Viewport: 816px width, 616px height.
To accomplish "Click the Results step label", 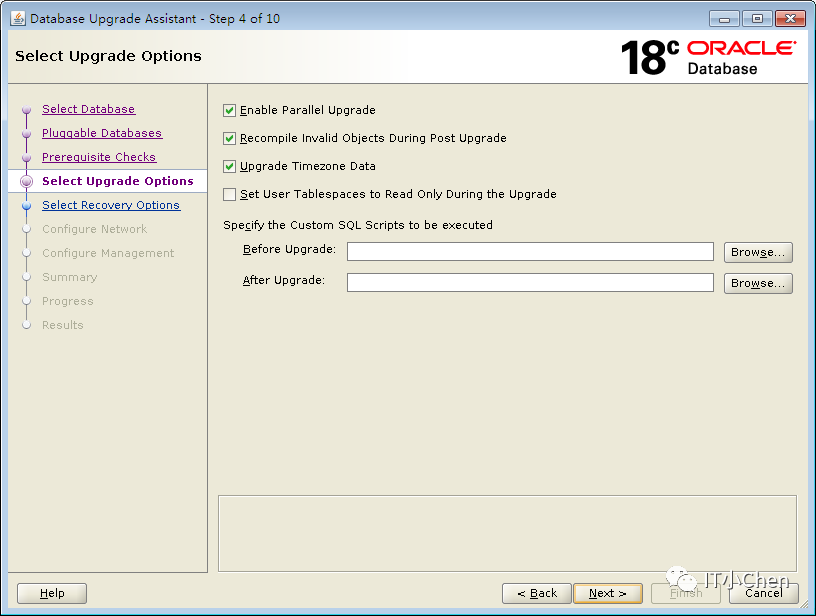I will (x=63, y=325).
